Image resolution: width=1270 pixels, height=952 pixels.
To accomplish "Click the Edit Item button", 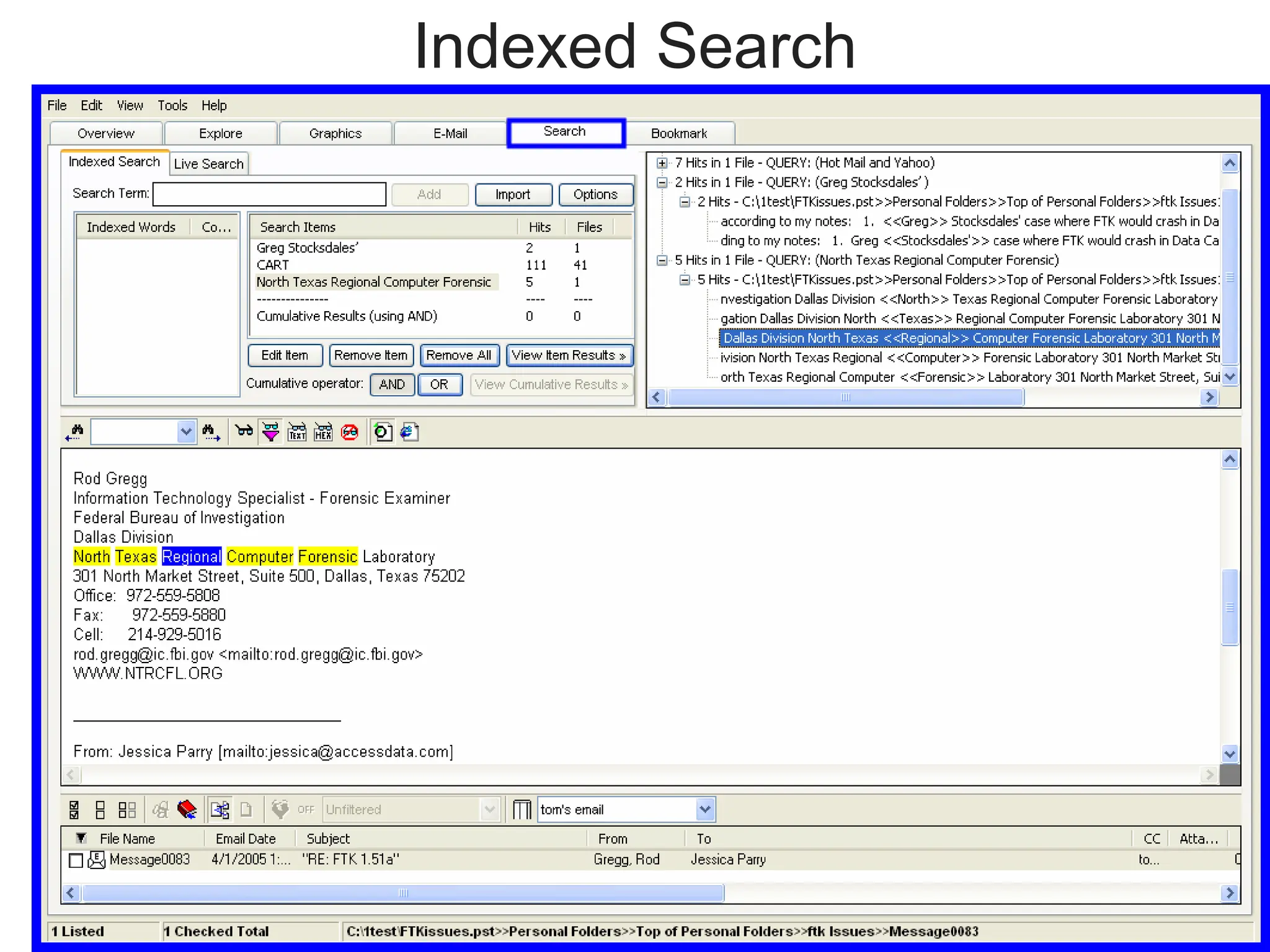I will tap(285, 355).
